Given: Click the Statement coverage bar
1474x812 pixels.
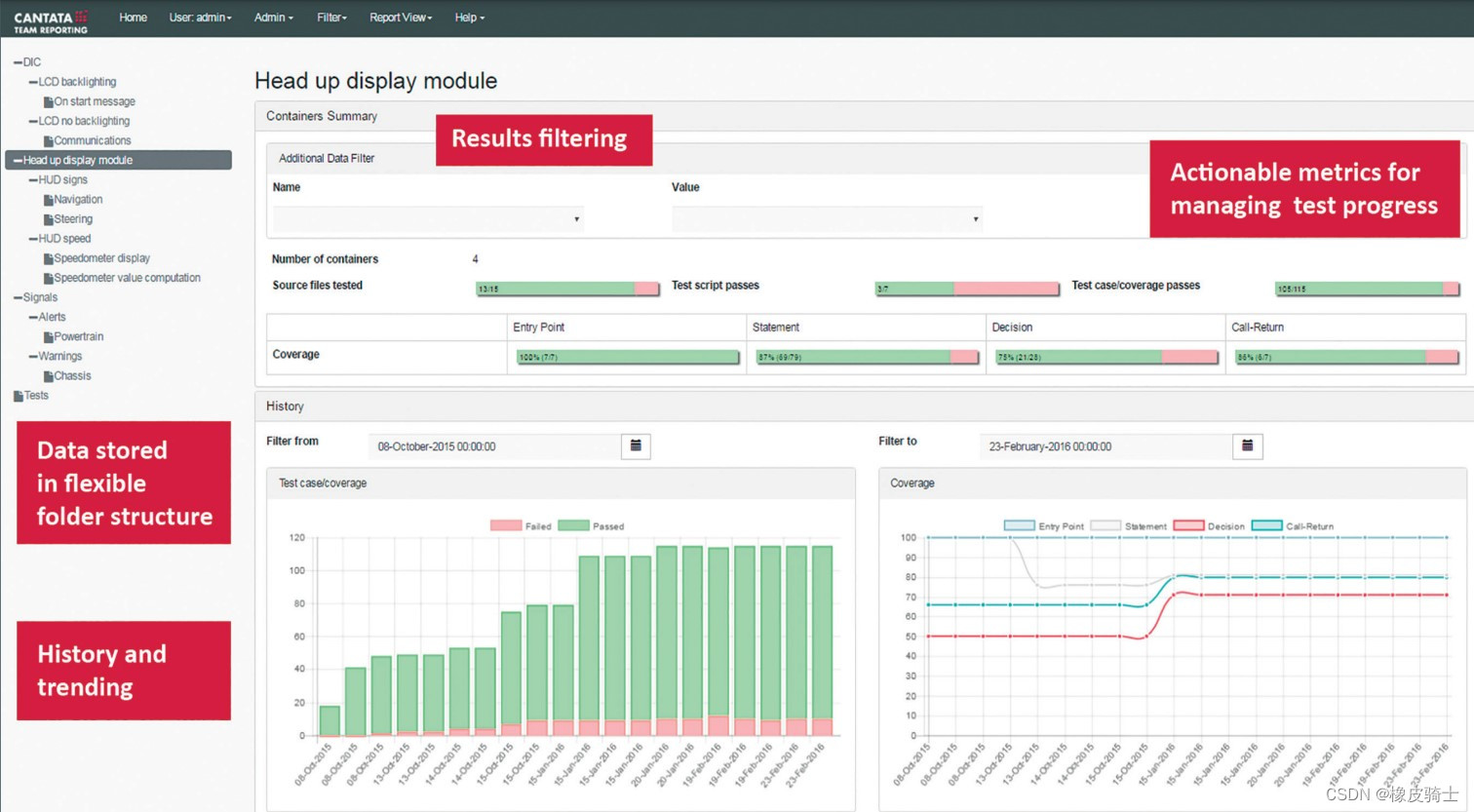Looking at the screenshot, I should click(868, 357).
